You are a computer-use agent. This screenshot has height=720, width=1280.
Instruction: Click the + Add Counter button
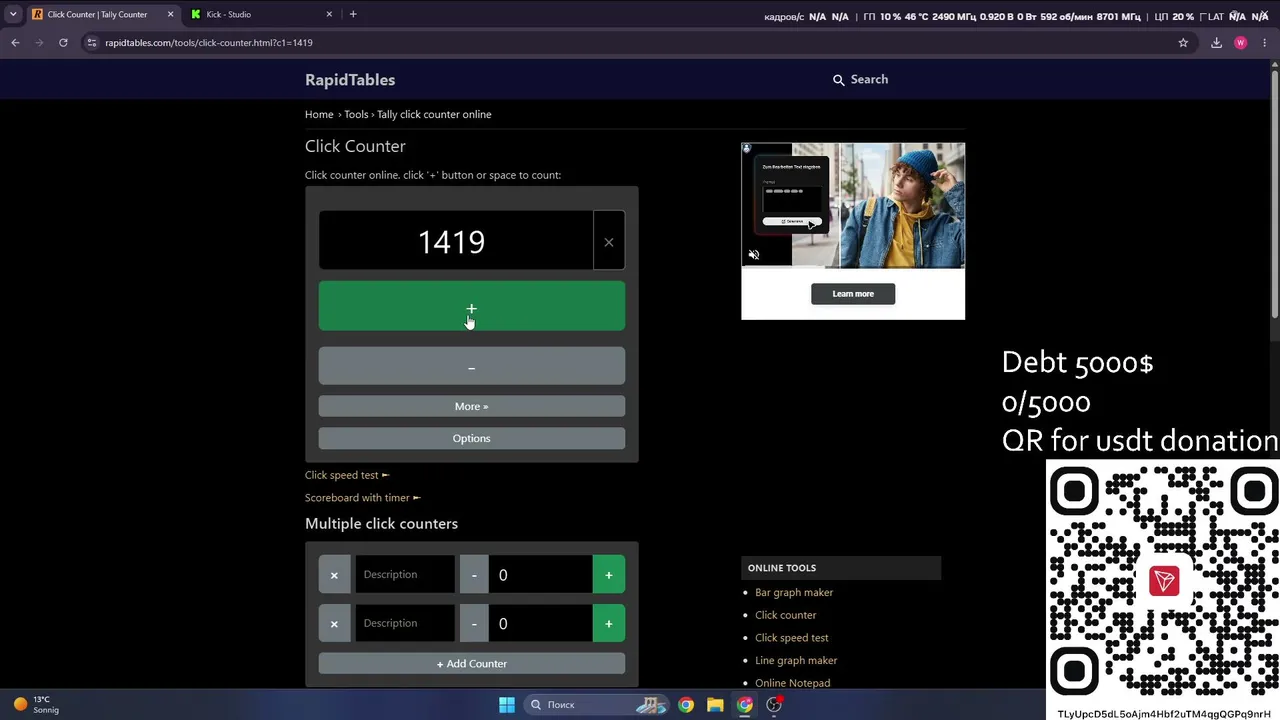pyautogui.click(x=472, y=664)
